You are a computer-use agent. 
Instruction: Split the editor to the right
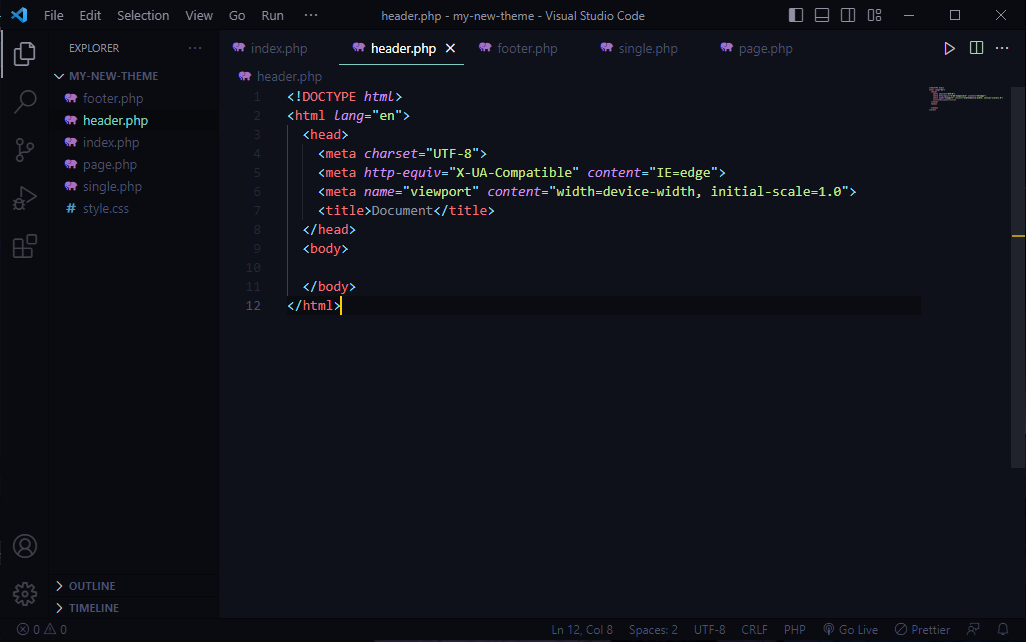pos(976,48)
